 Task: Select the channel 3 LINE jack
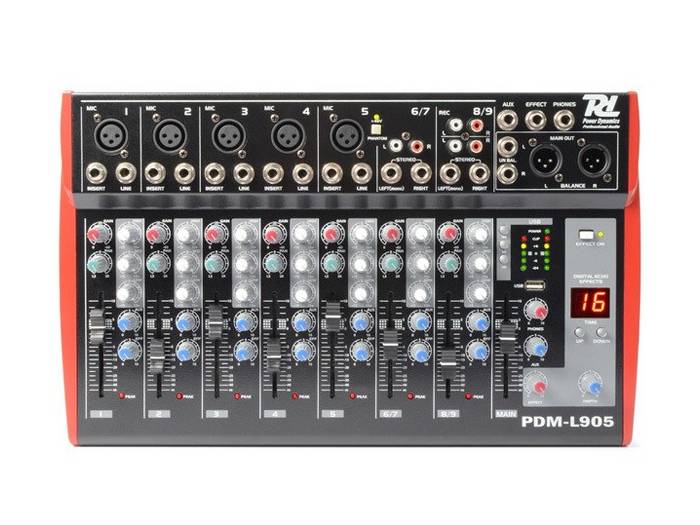(244, 174)
